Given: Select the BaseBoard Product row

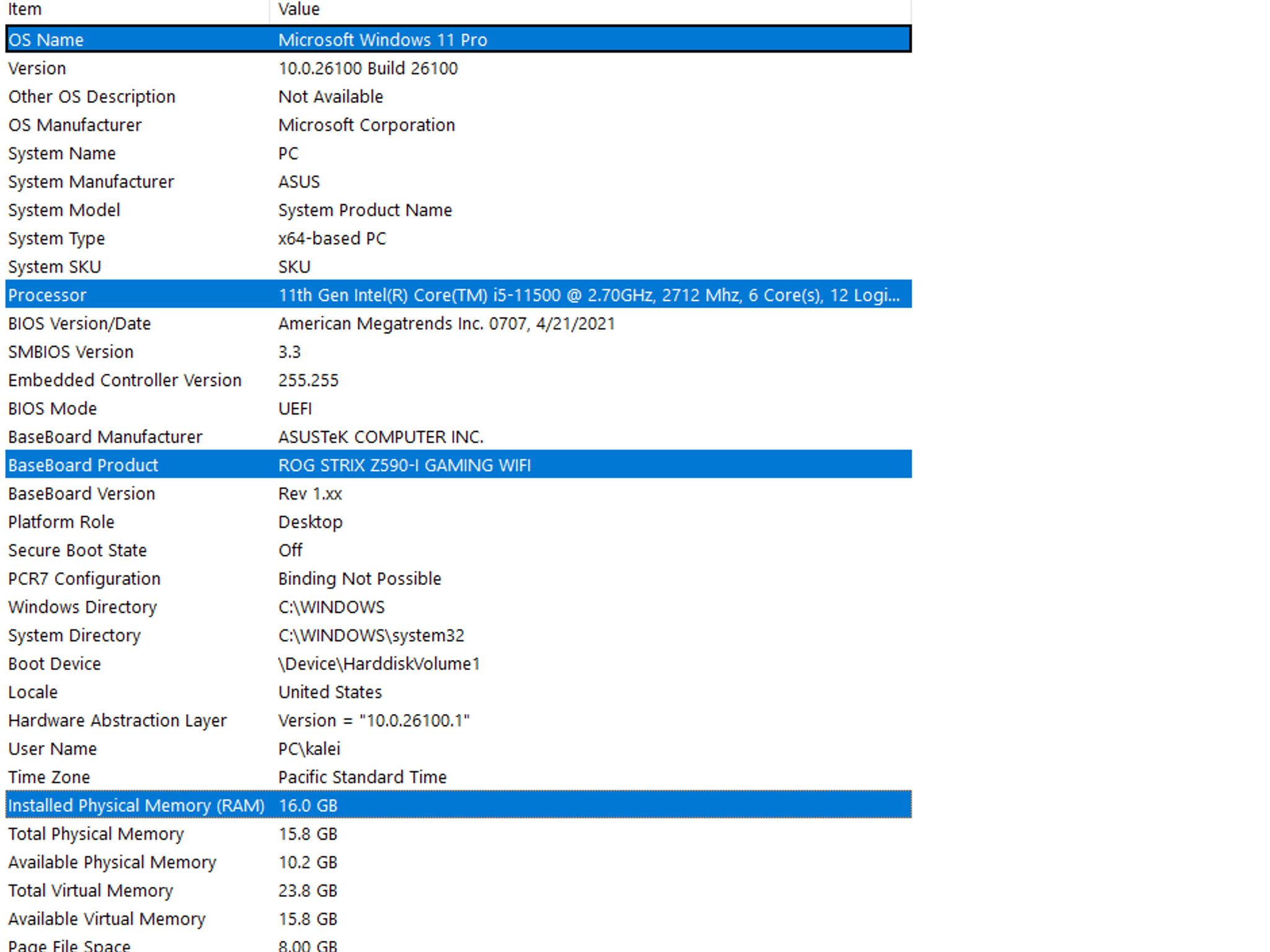Looking at the screenshot, I should tap(248, 465).
